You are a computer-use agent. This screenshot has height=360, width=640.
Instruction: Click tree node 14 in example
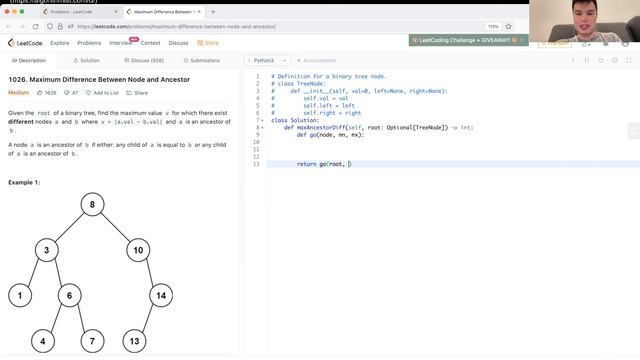tap(161, 295)
